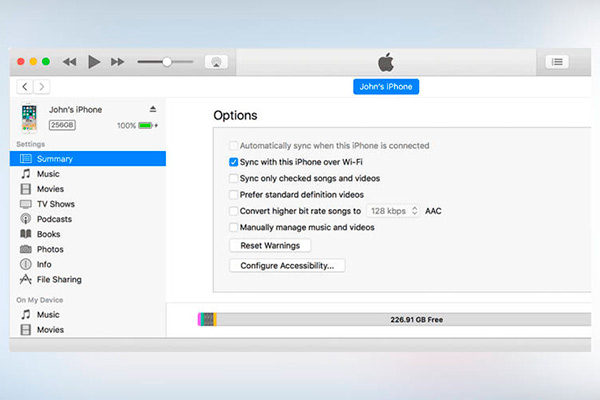Click the Photos camera icon
Screen dimensions: 600x400
[26, 249]
